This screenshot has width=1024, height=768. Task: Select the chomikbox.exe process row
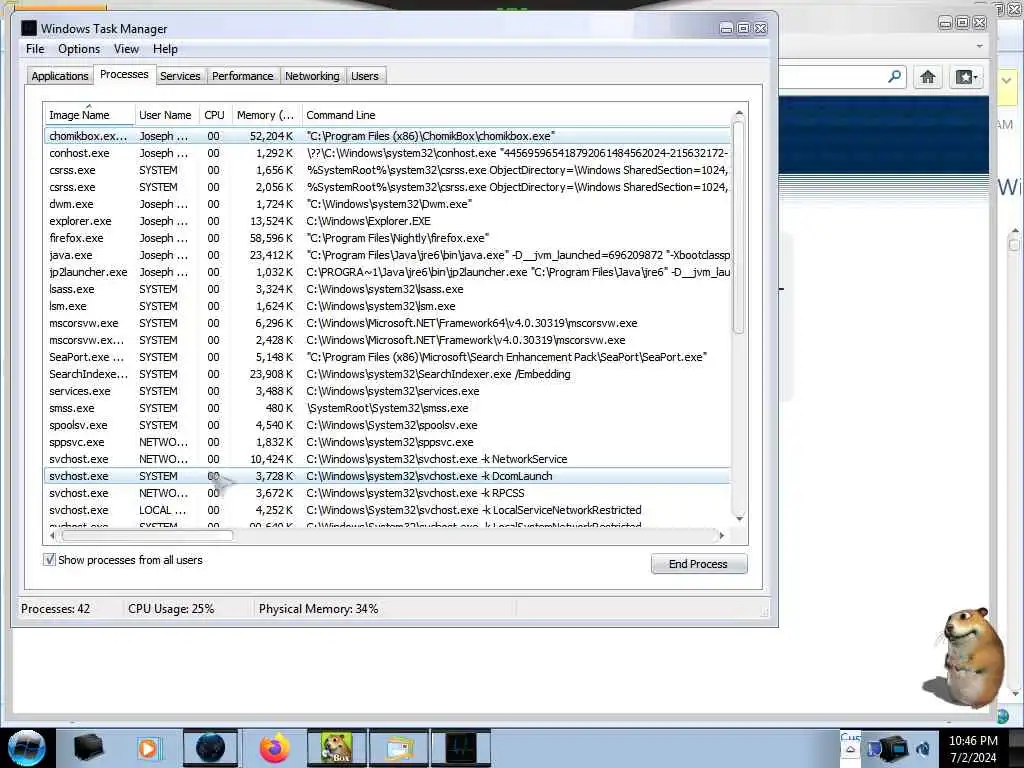[x=388, y=136]
